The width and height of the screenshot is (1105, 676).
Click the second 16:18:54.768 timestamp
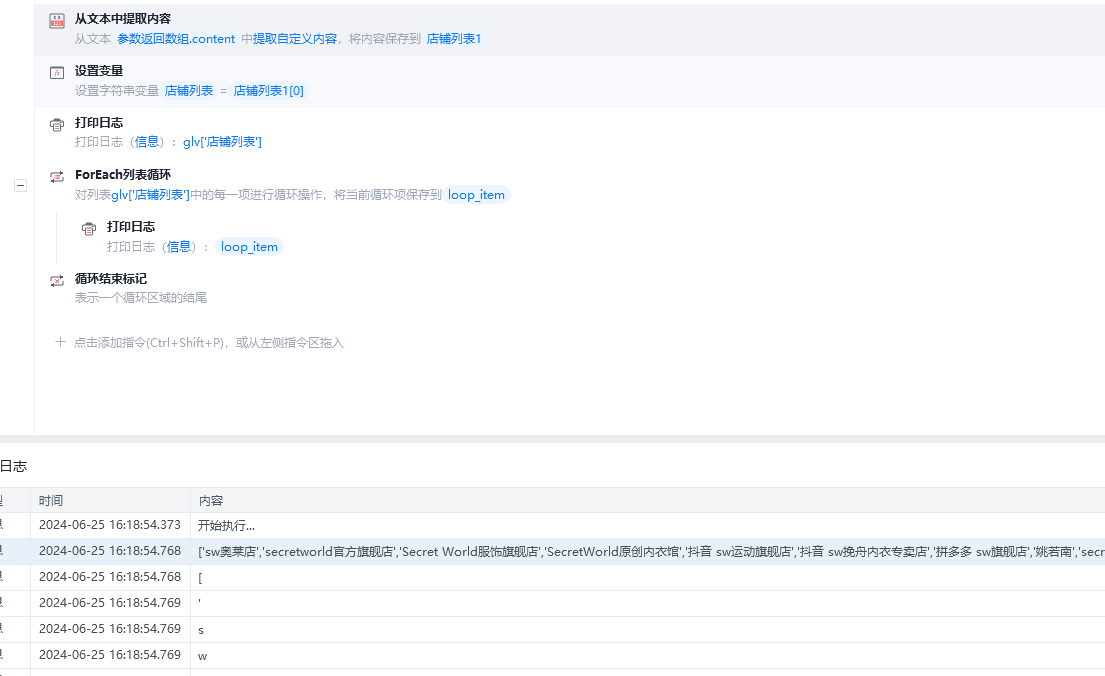[110, 577]
